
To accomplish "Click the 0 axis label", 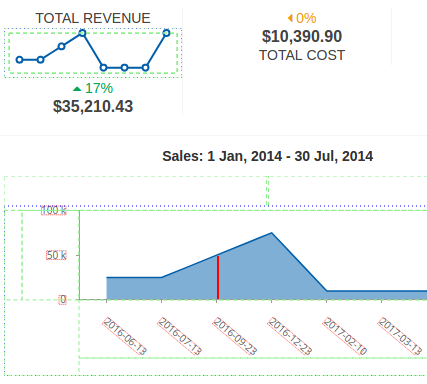I will (x=63, y=300).
